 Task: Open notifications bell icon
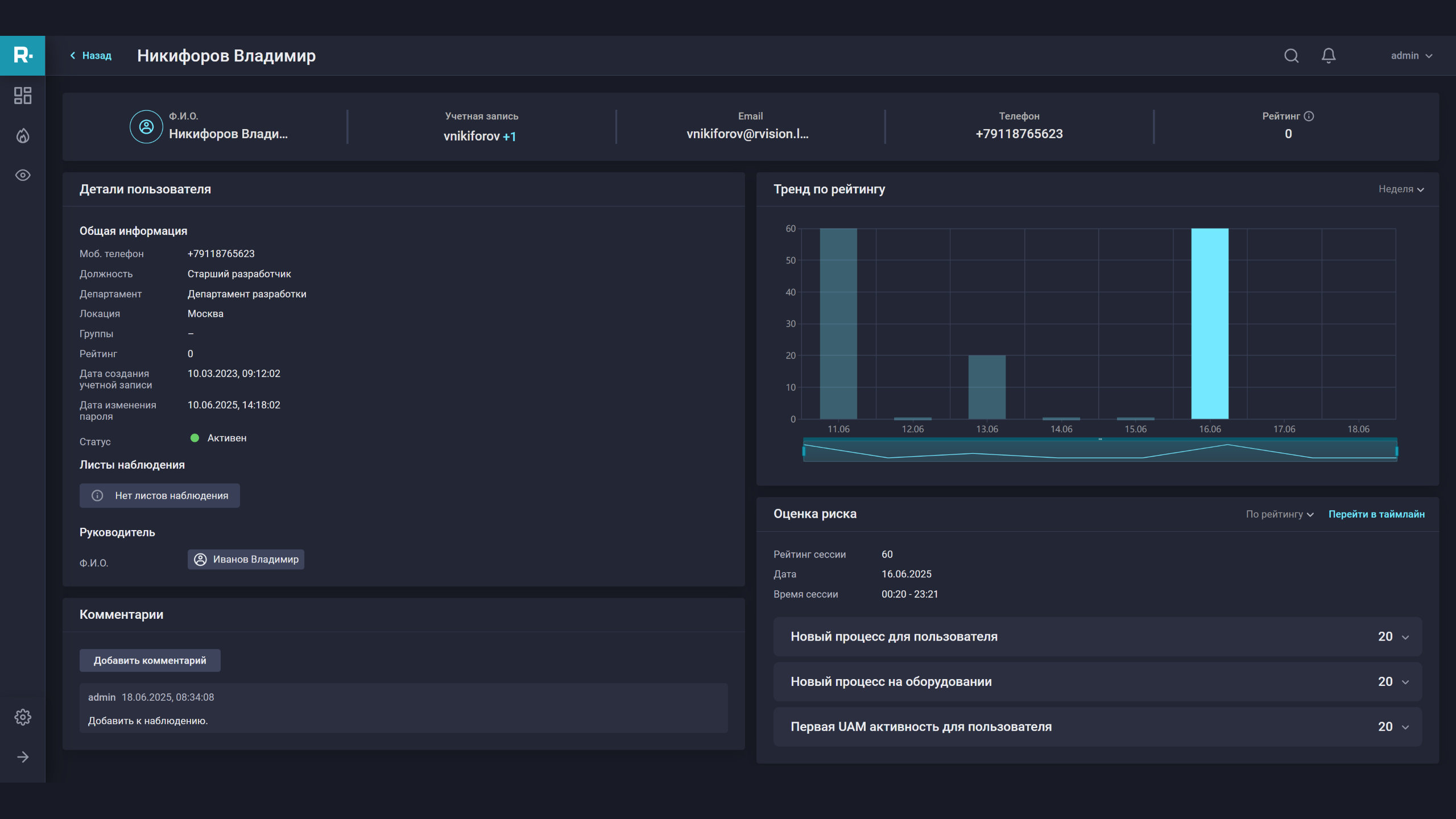1329,56
